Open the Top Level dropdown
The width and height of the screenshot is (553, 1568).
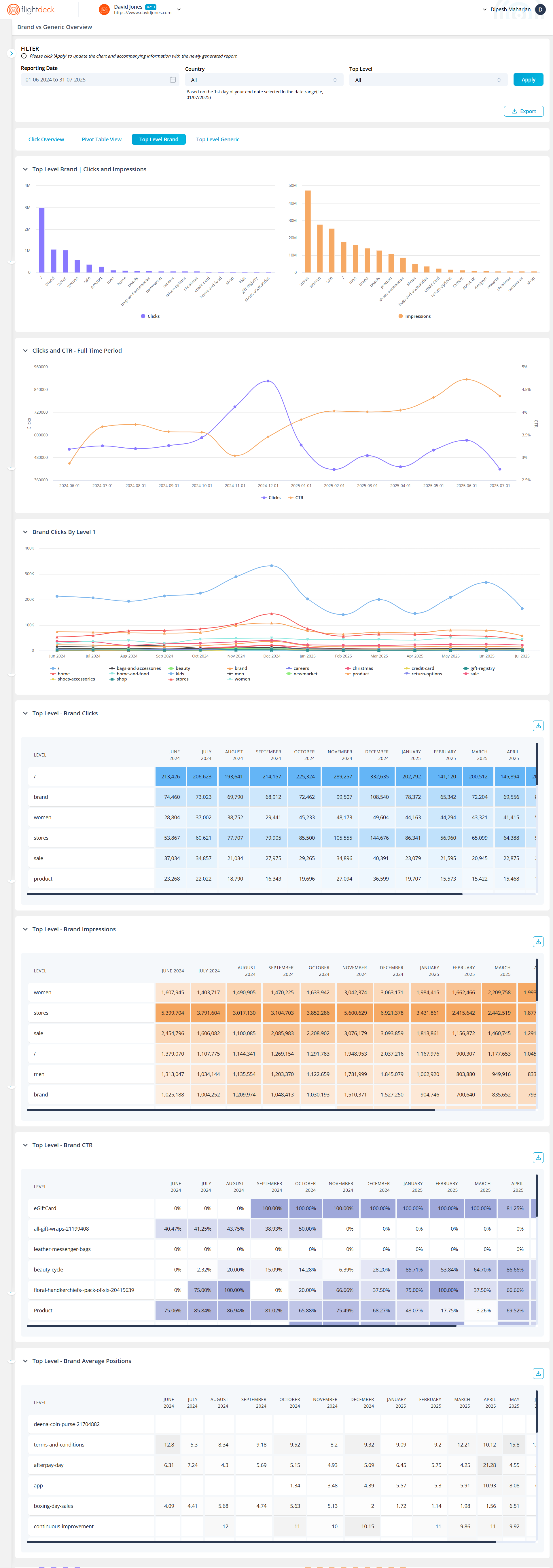coord(428,80)
